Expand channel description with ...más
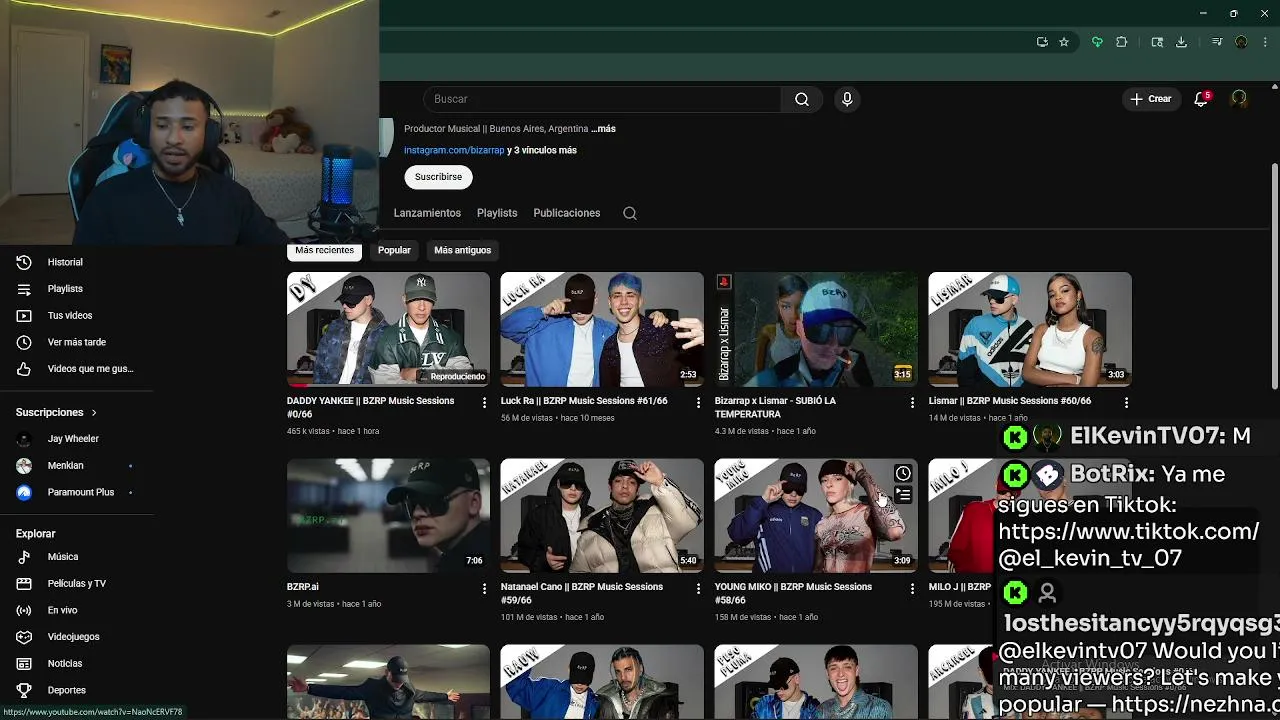This screenshot has width=1280, height=720. tap(603, 129)
